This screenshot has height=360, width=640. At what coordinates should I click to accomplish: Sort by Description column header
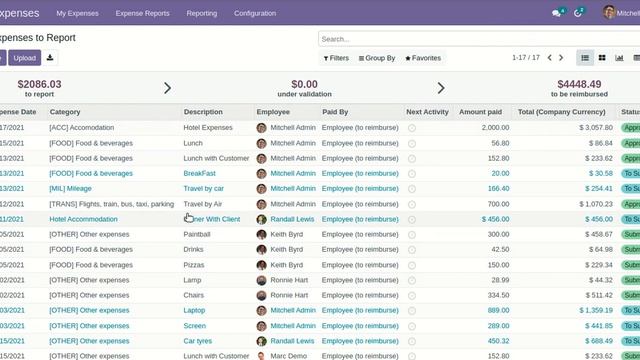pos(203,112)
